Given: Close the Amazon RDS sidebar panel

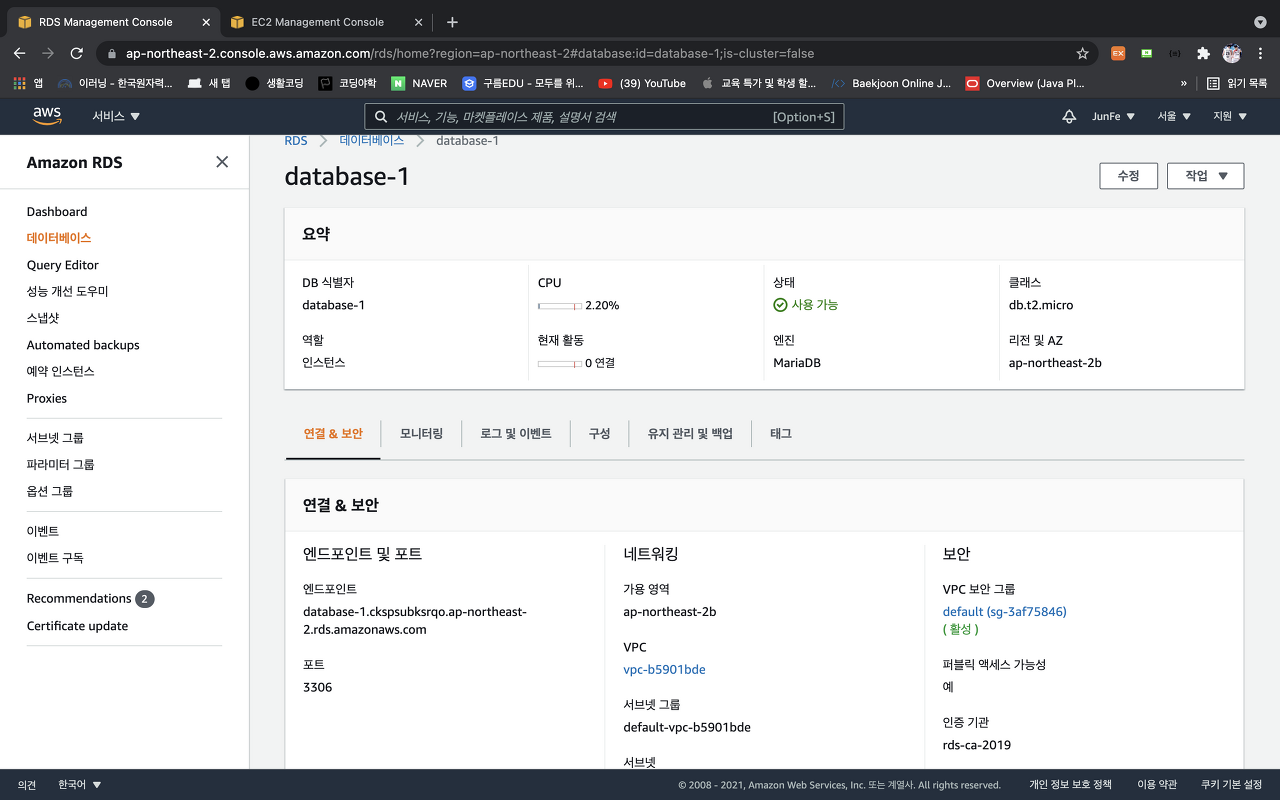Looking at the screenshot, I should (x=222, y=162).
